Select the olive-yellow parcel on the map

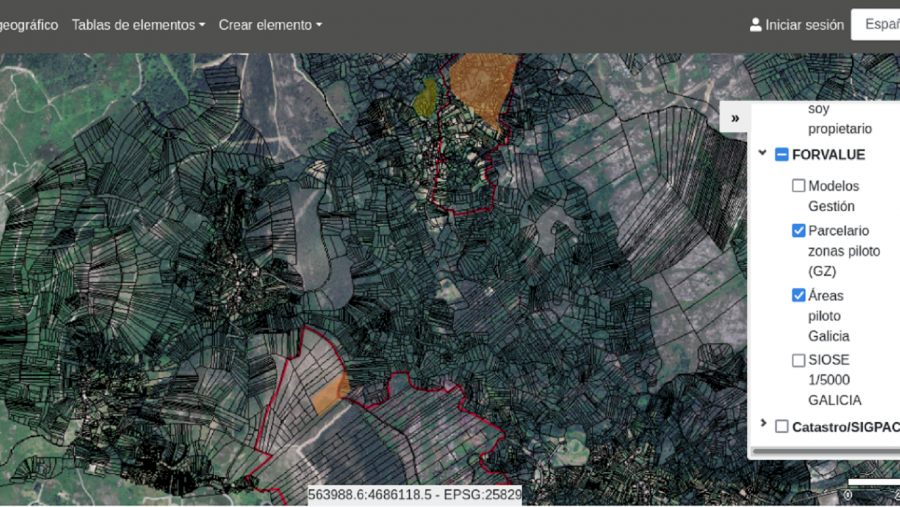[x=426, y=99]
